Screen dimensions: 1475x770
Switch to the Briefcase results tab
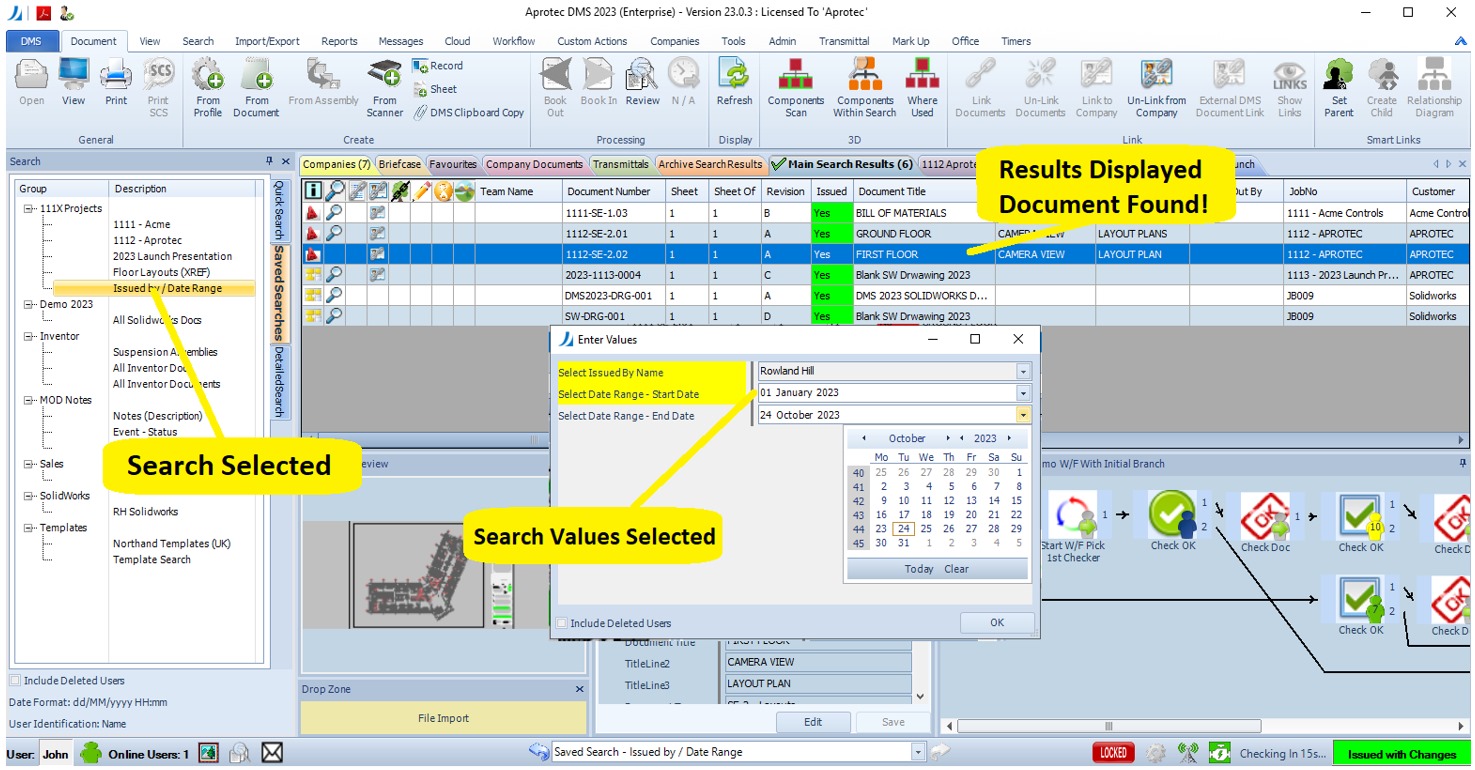point(399,164)
